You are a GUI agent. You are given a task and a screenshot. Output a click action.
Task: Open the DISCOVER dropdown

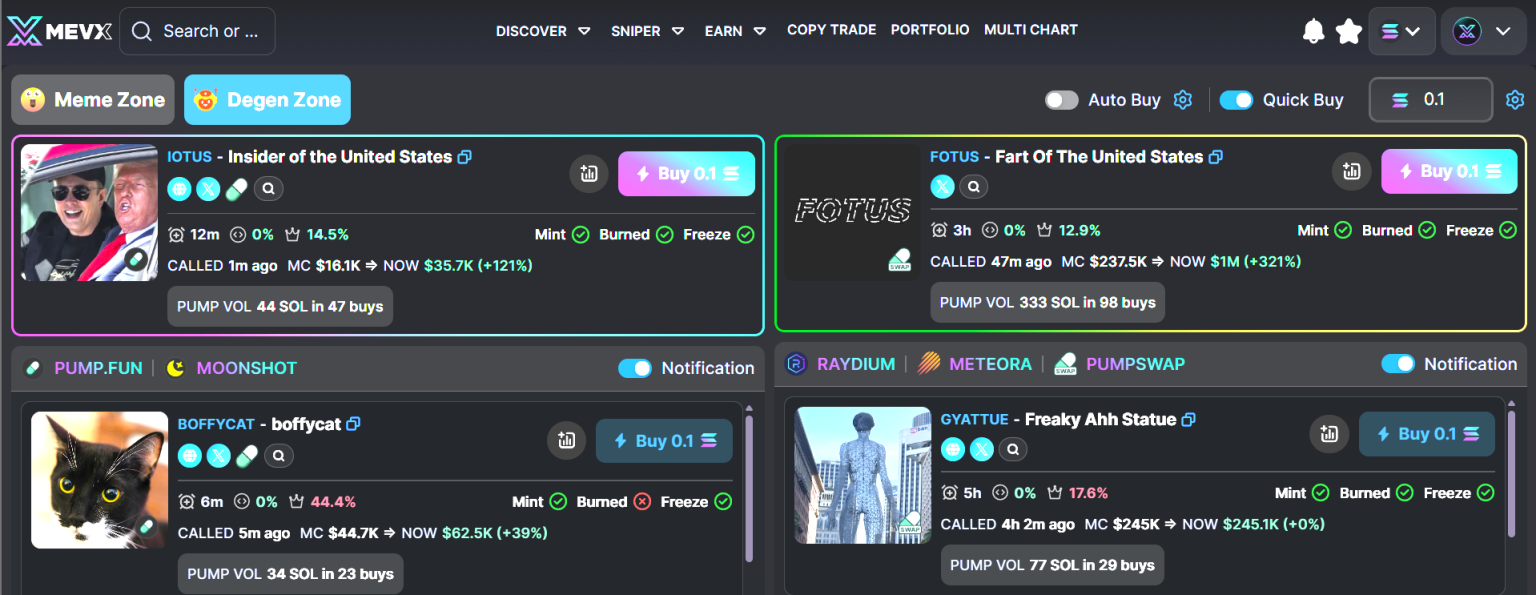click(x=542, y=31)
